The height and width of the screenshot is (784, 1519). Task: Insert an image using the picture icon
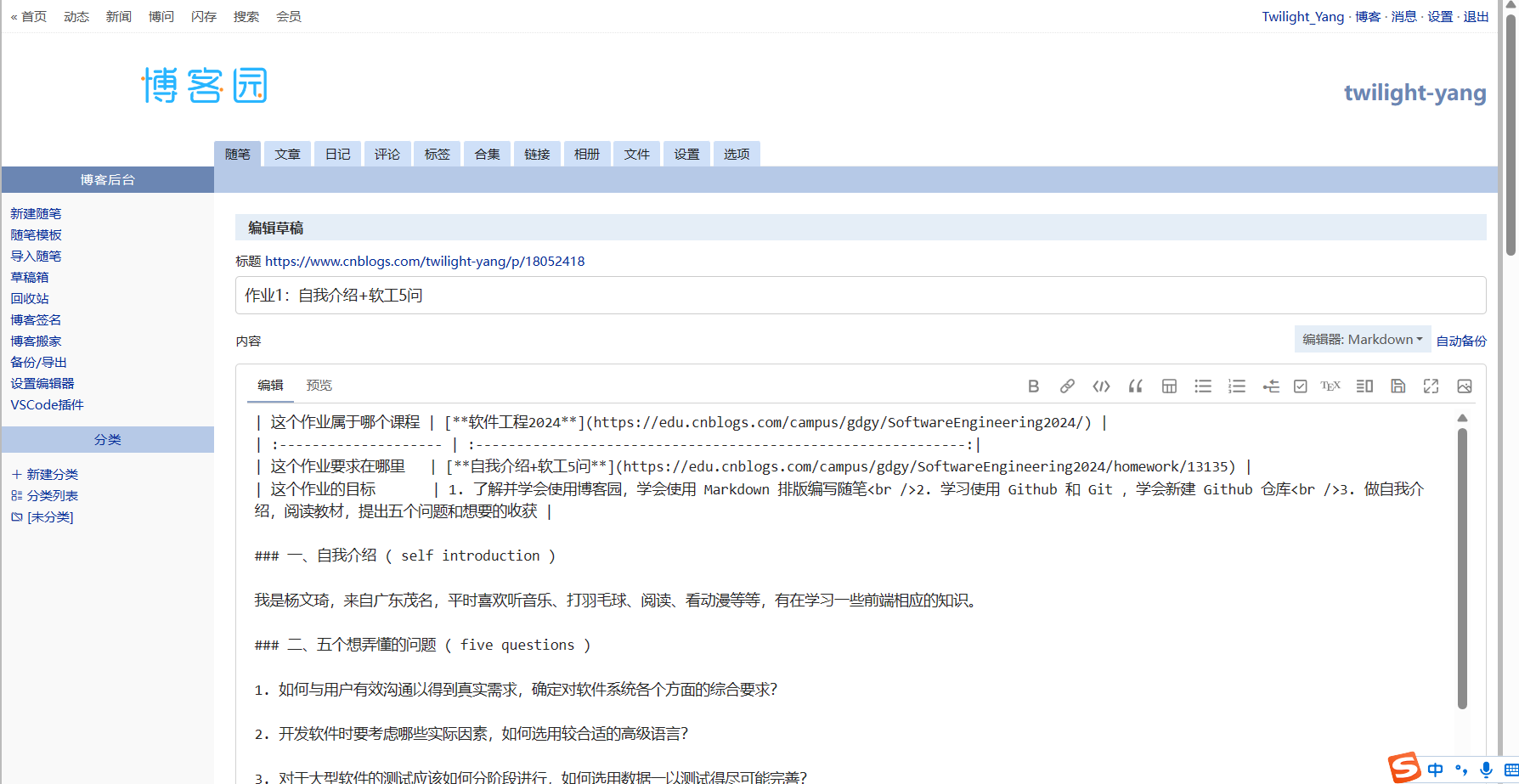[x=1465, y=386]
